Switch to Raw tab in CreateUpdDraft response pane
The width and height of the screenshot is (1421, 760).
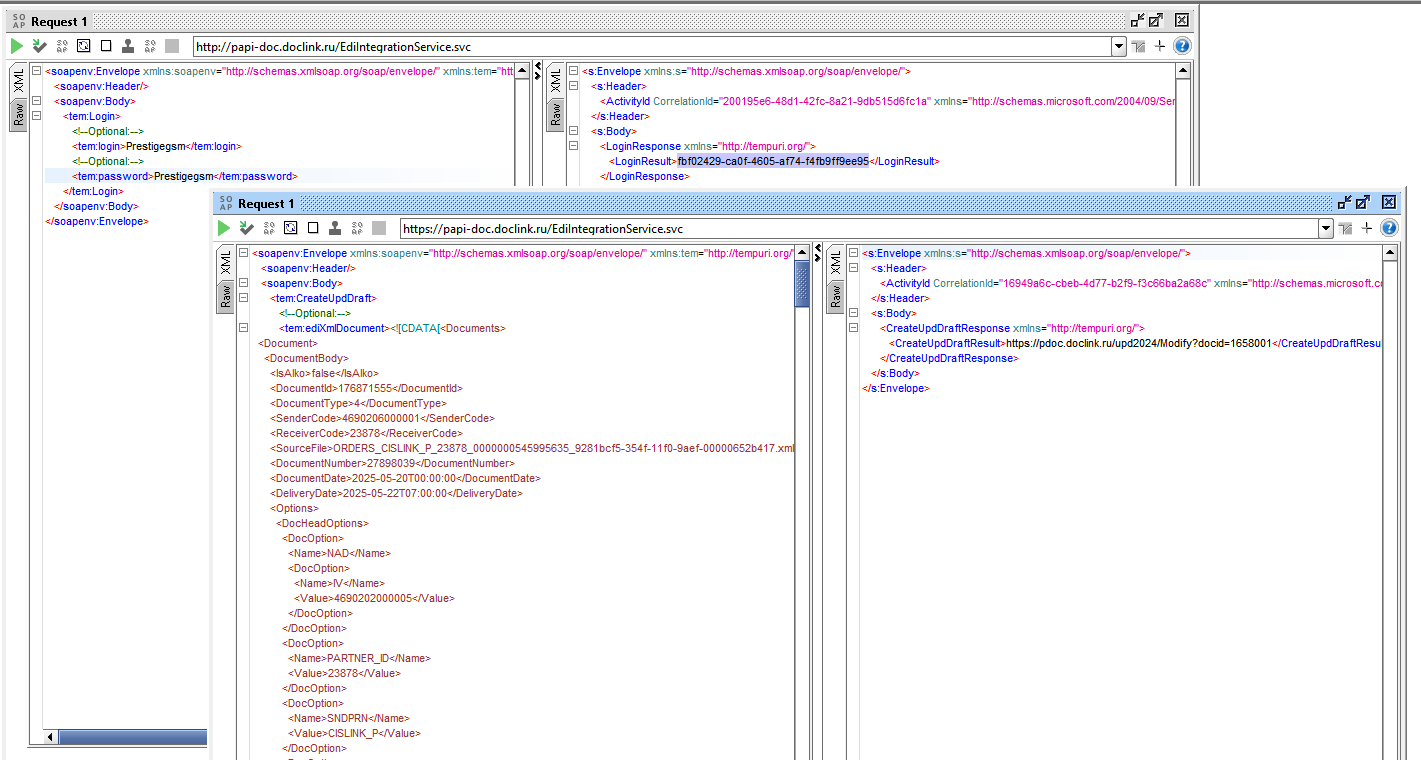click(x=836, y=296)
